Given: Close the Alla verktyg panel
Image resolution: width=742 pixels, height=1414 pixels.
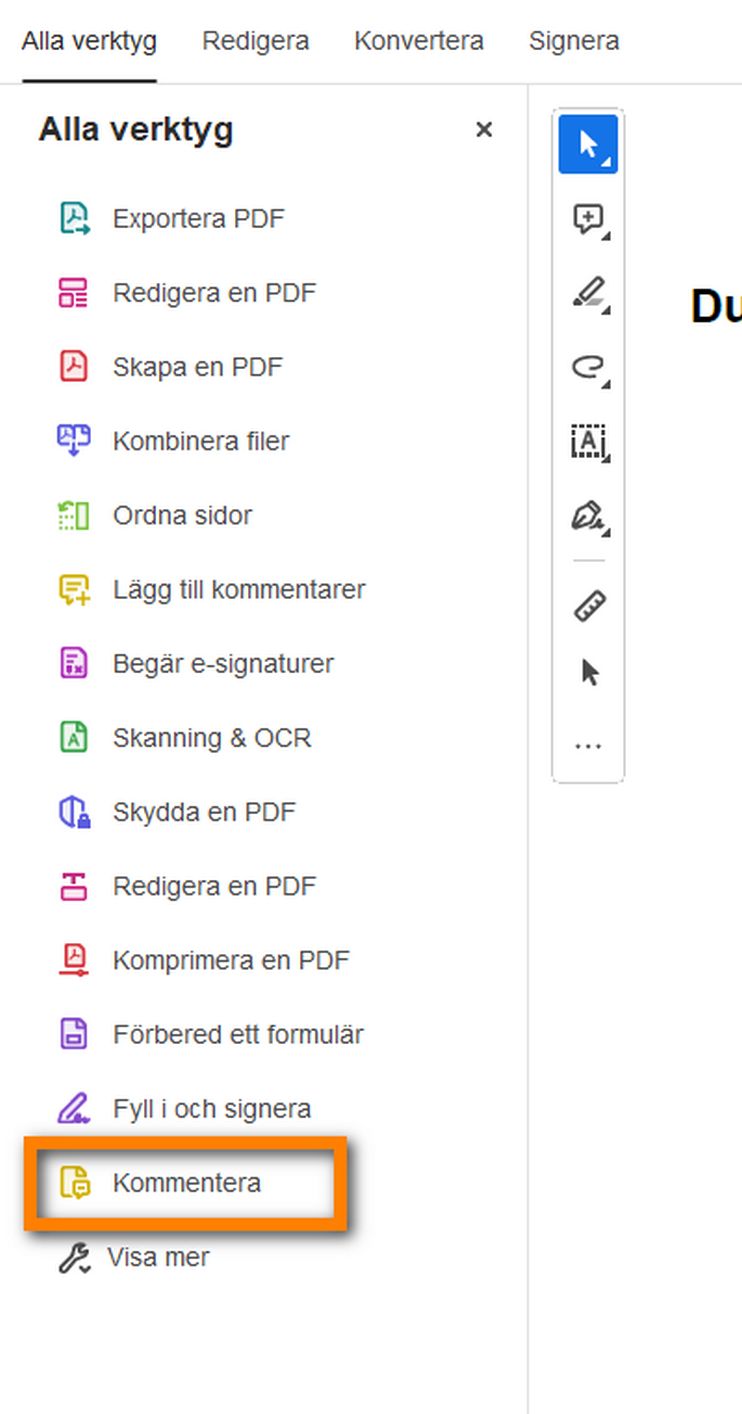Looking at the screenshot, I should [484, 129].
